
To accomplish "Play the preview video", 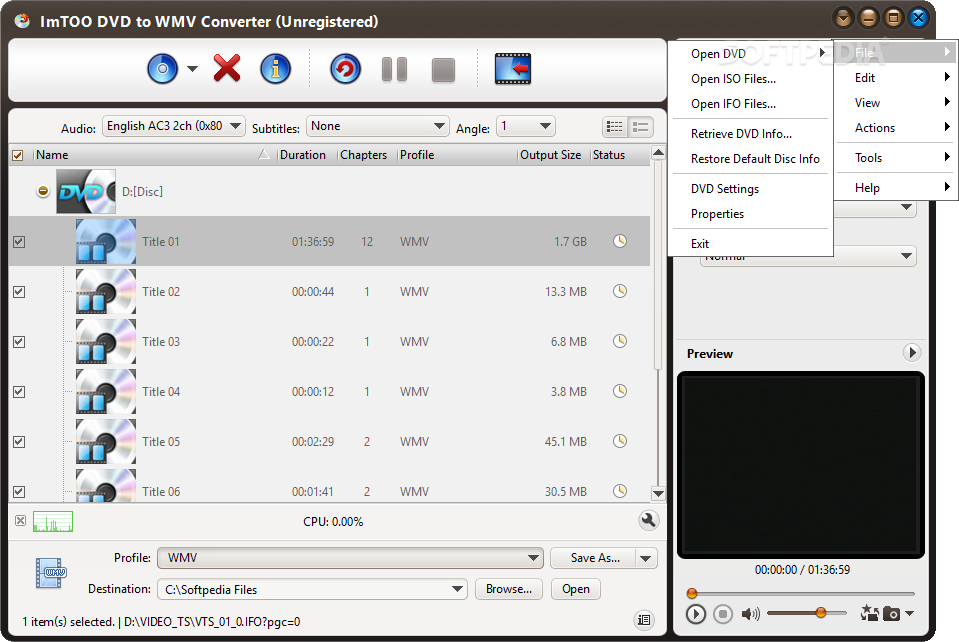I will tap(695, 614).
